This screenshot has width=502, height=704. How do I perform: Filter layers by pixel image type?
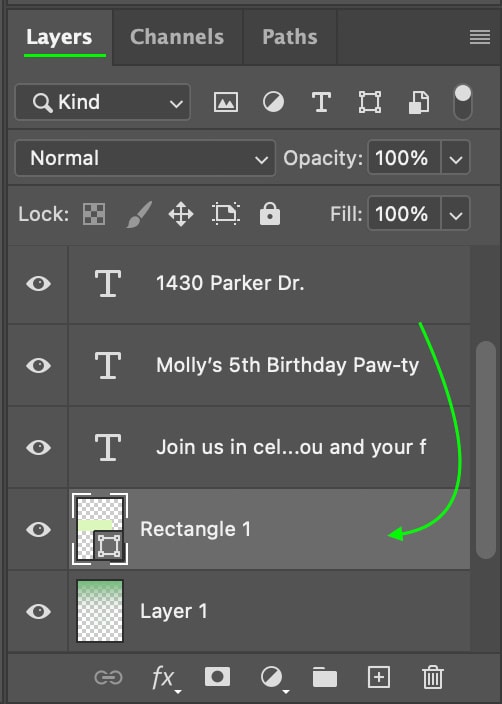(226, 102)
